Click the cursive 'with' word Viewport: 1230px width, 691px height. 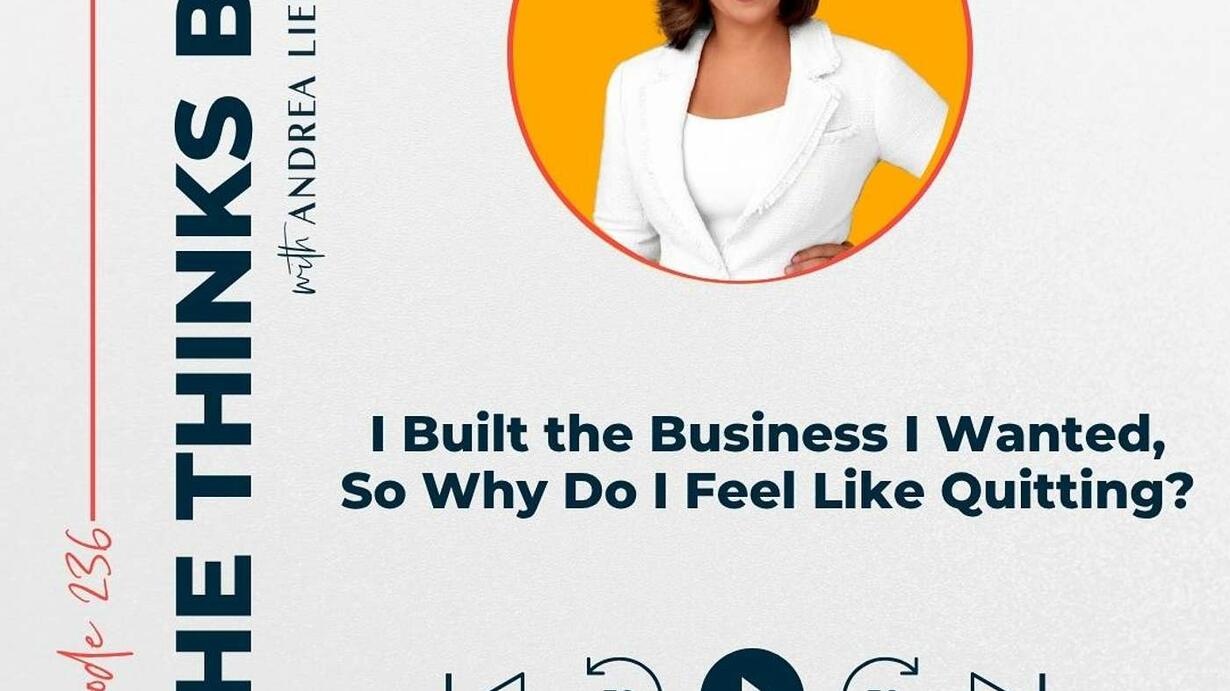pyautogui.click(x=306, y=262)
